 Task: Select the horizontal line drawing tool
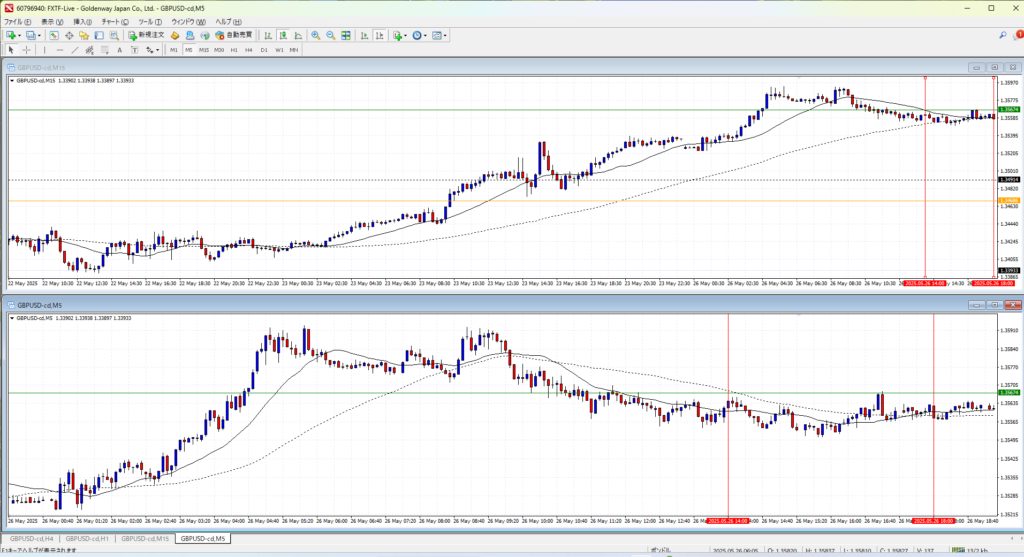tap(61, 50)
